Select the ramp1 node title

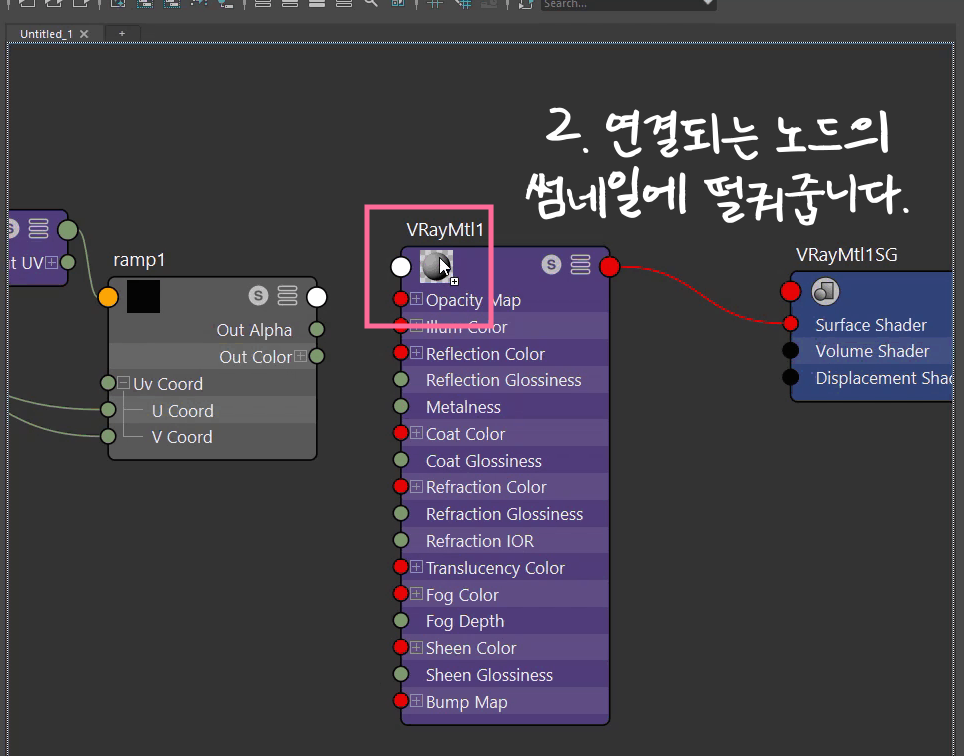[140, 260]
